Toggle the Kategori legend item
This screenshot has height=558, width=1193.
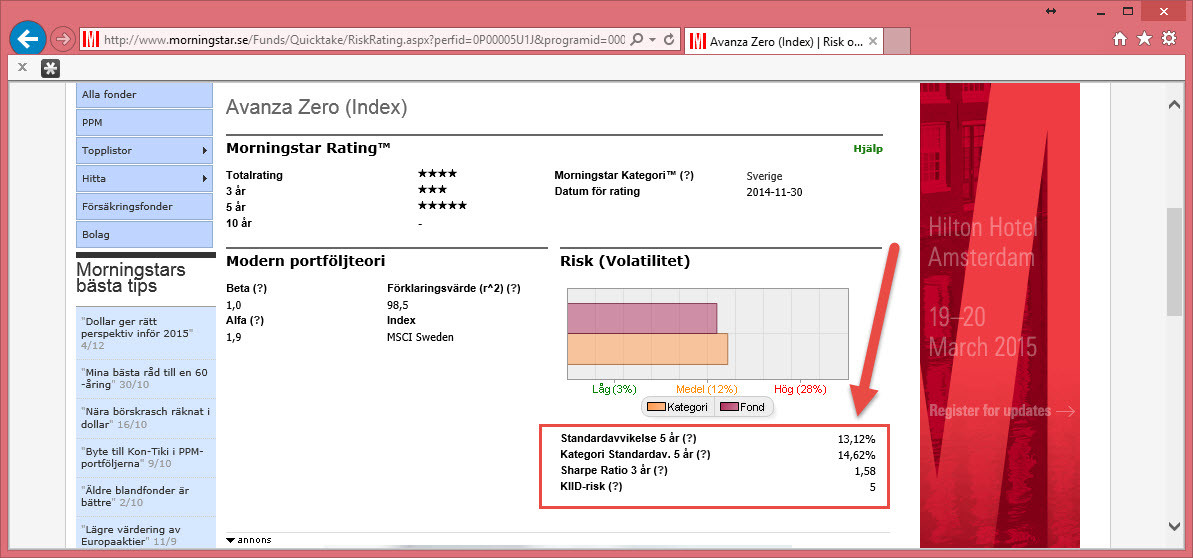pyautogui.click(x=678, y=407)
